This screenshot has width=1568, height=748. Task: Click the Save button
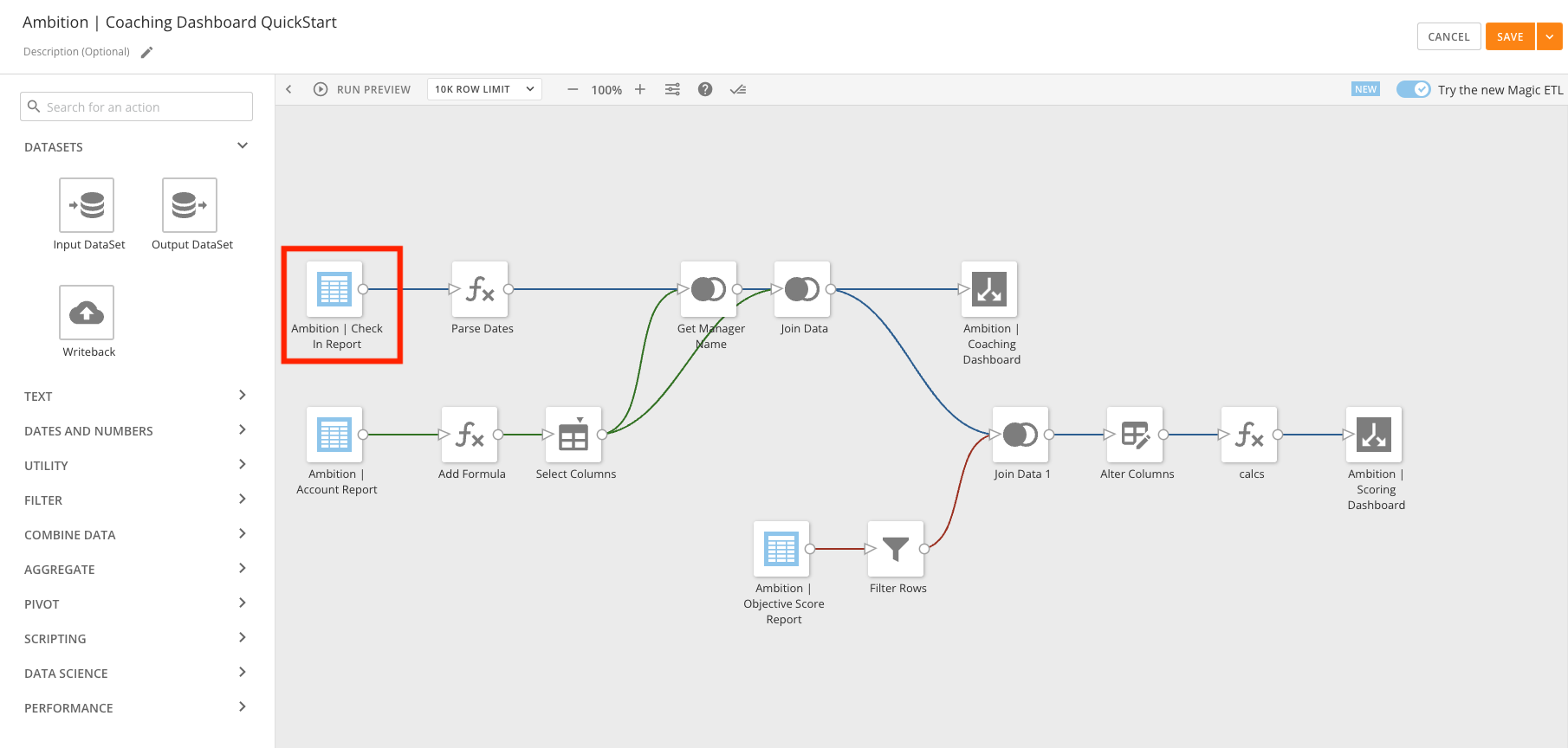[1510, 36]
